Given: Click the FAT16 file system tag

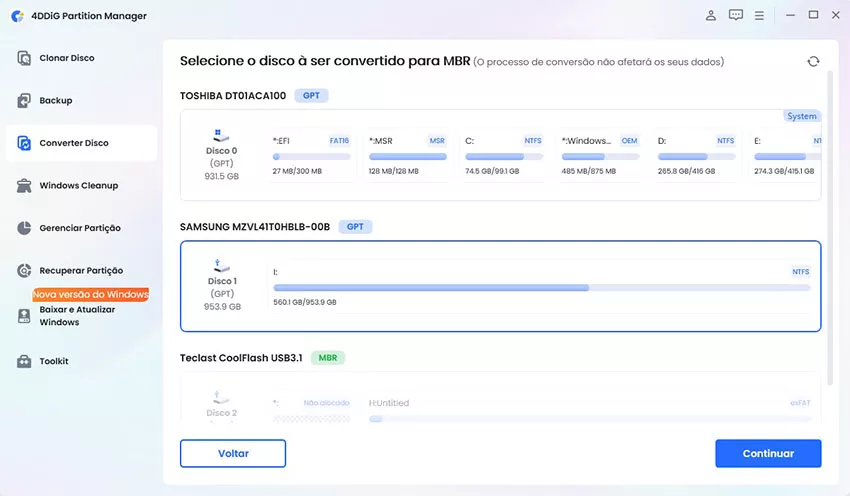Looking at the screenshot, I should (339, 141).
